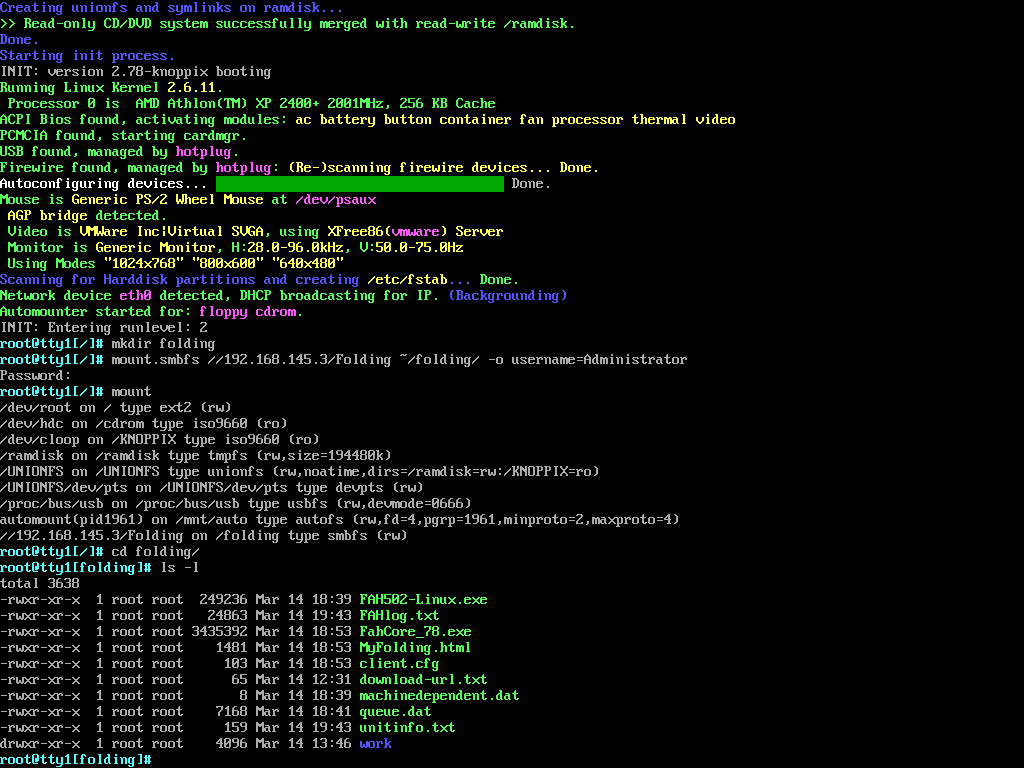This screenshot has width=1024, height=768.
Task: Click the 'drwxr-xr-x' permissions text
Action: pyautogui.click(x=40, y=744)
